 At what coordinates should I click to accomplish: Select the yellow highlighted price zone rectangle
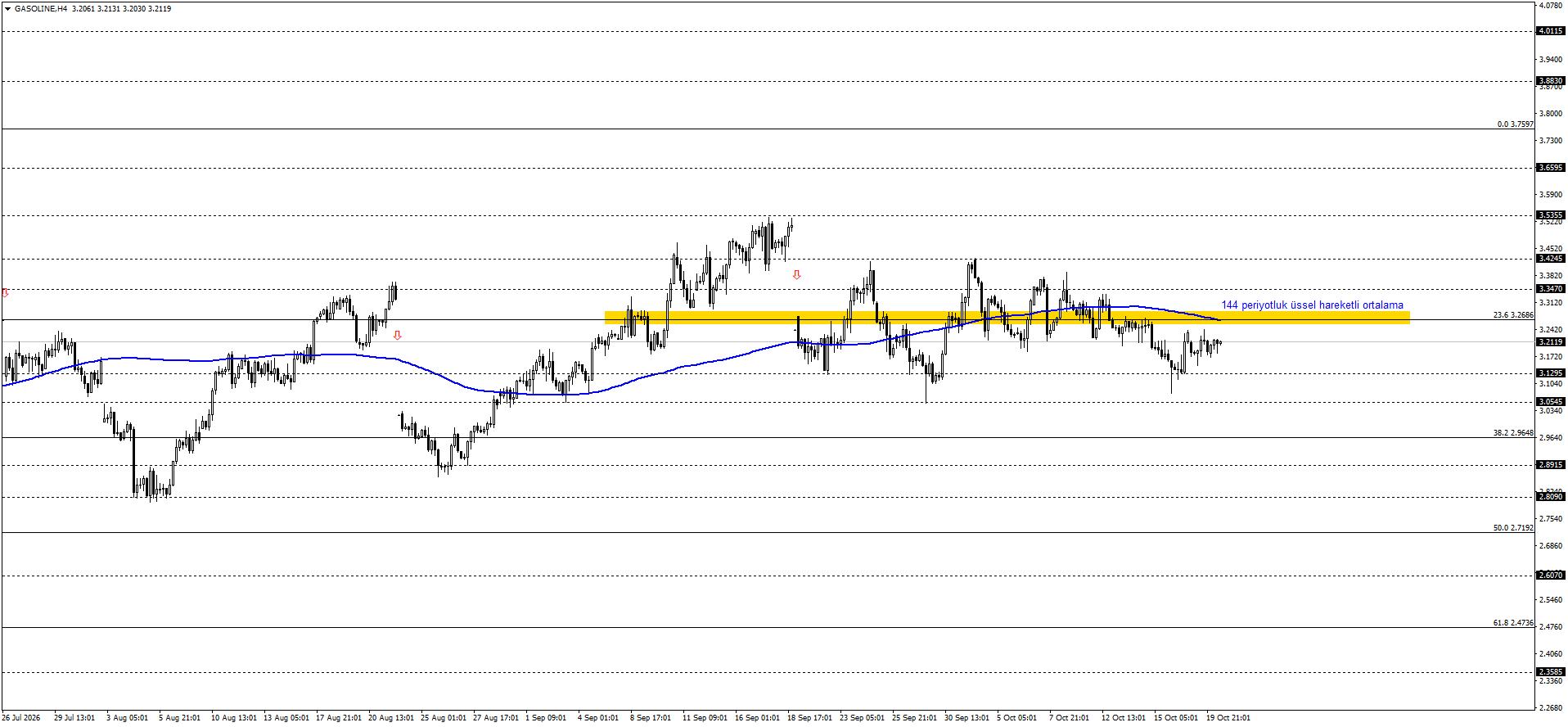point(1007,318)
